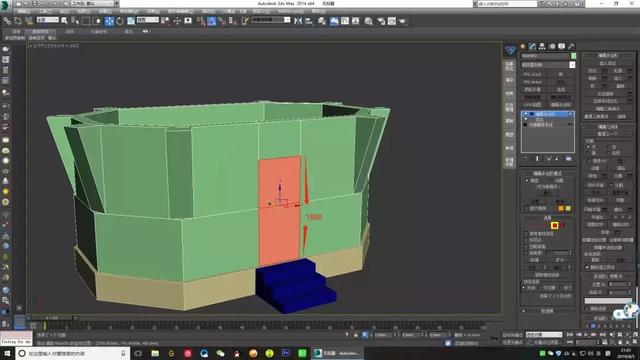Image resolution: width=640 pixels, height=360 pixels.
Task: Click the time slider on the timeline
Action: coord(51,318)
